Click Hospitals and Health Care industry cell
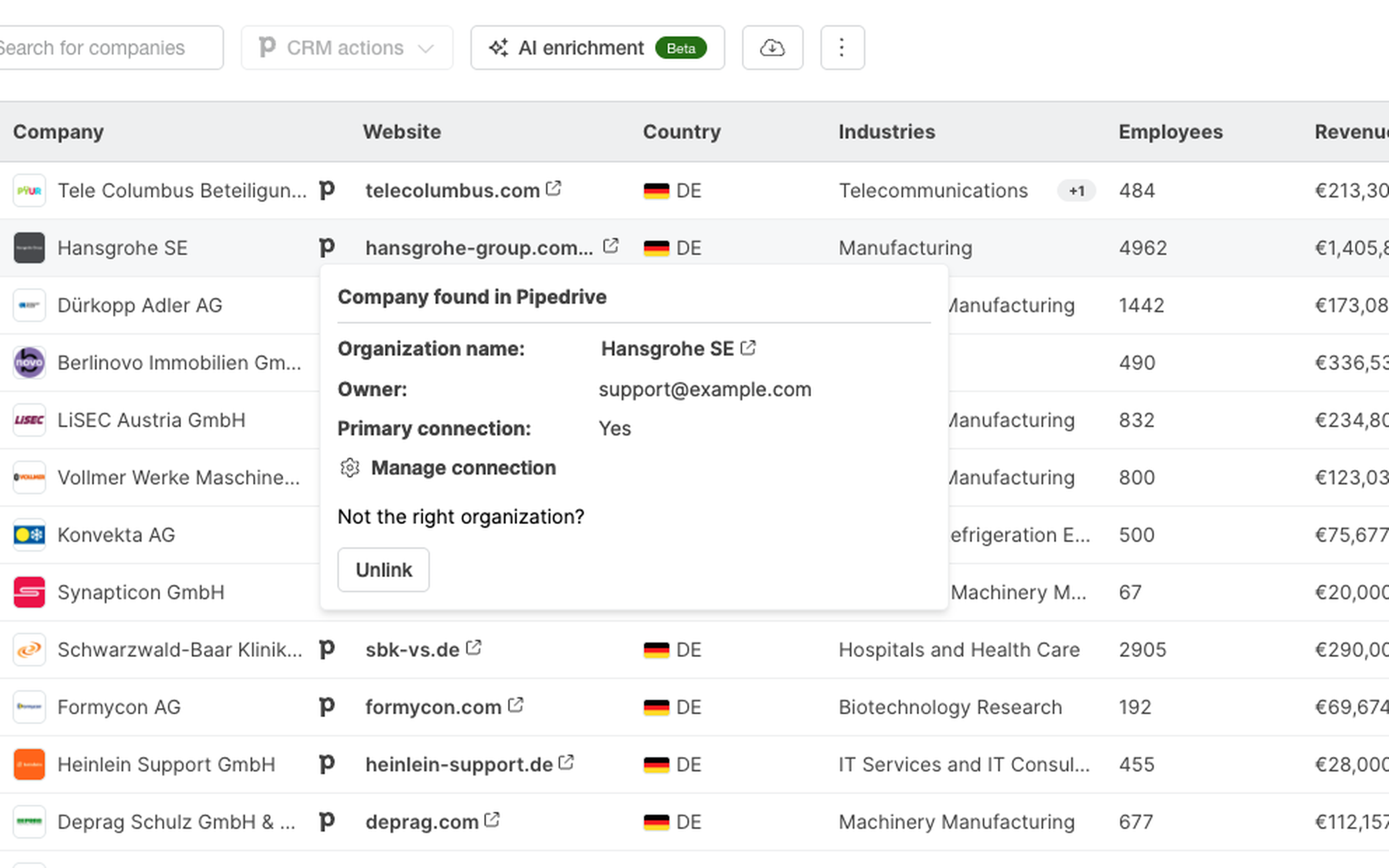Screen dimensions: 1389x868 959,649
